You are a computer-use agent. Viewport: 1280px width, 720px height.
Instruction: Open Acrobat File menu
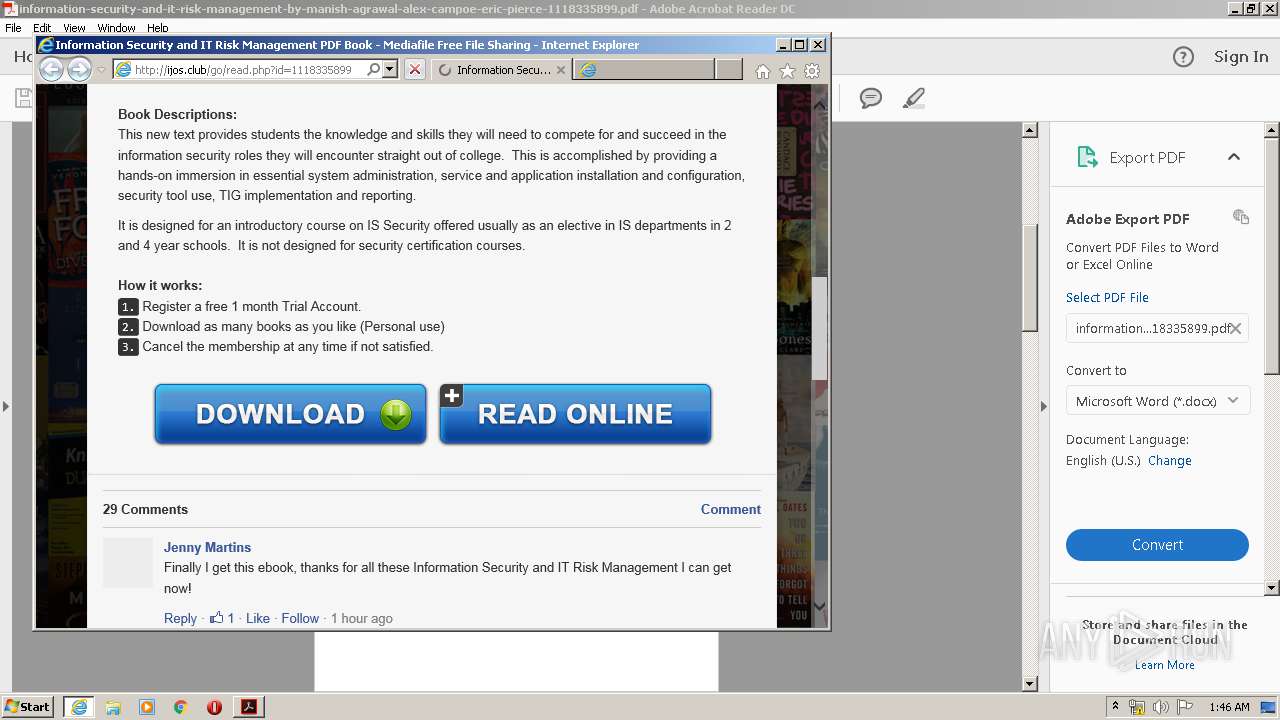pyautogui.click(x=13, y=28)
